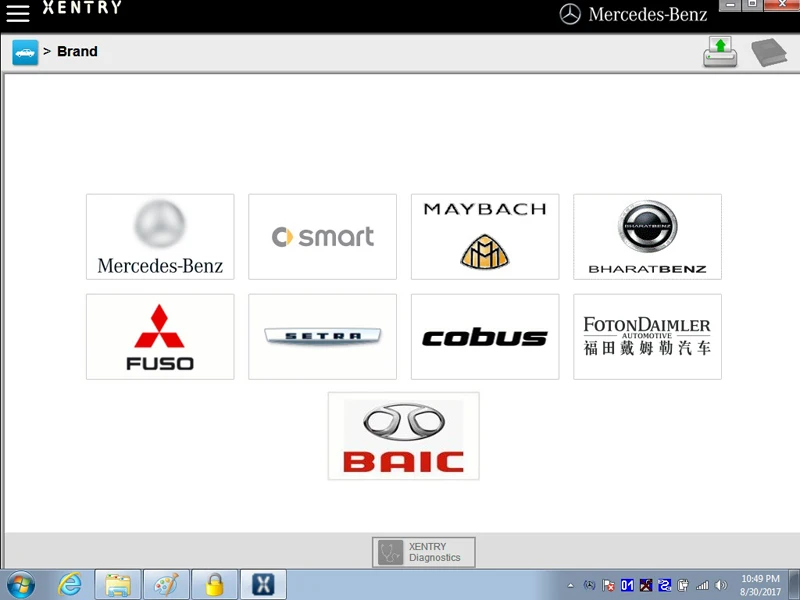Pick the BharatBenz brand tile
Viewport: 800px width, 600px height.
tap(647, 237)
